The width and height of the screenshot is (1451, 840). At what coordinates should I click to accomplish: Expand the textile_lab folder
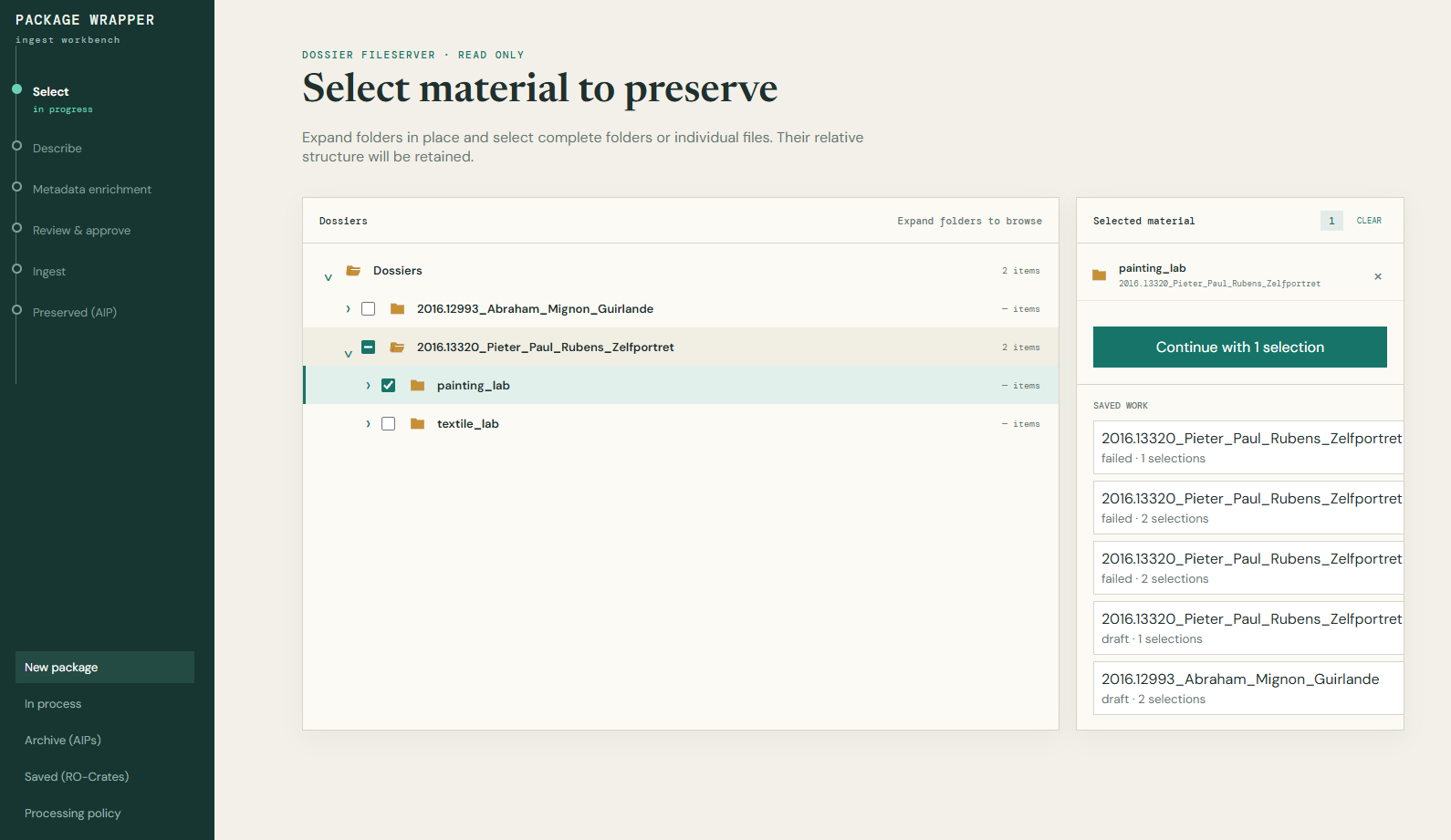(368, 424)
